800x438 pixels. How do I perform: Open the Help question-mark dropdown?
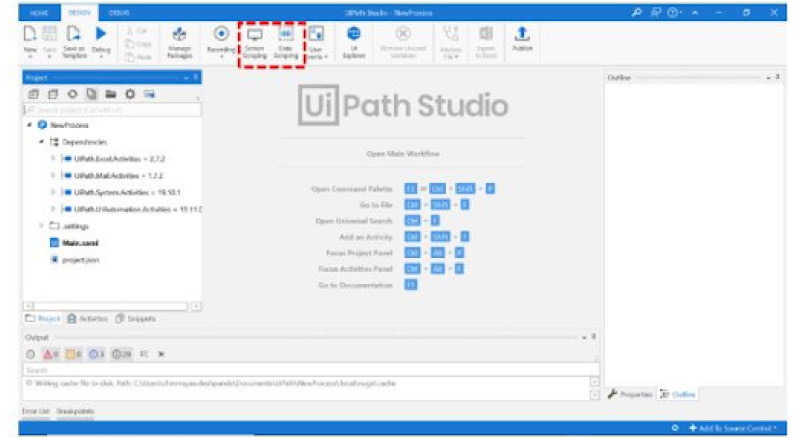tap(674, 12)
